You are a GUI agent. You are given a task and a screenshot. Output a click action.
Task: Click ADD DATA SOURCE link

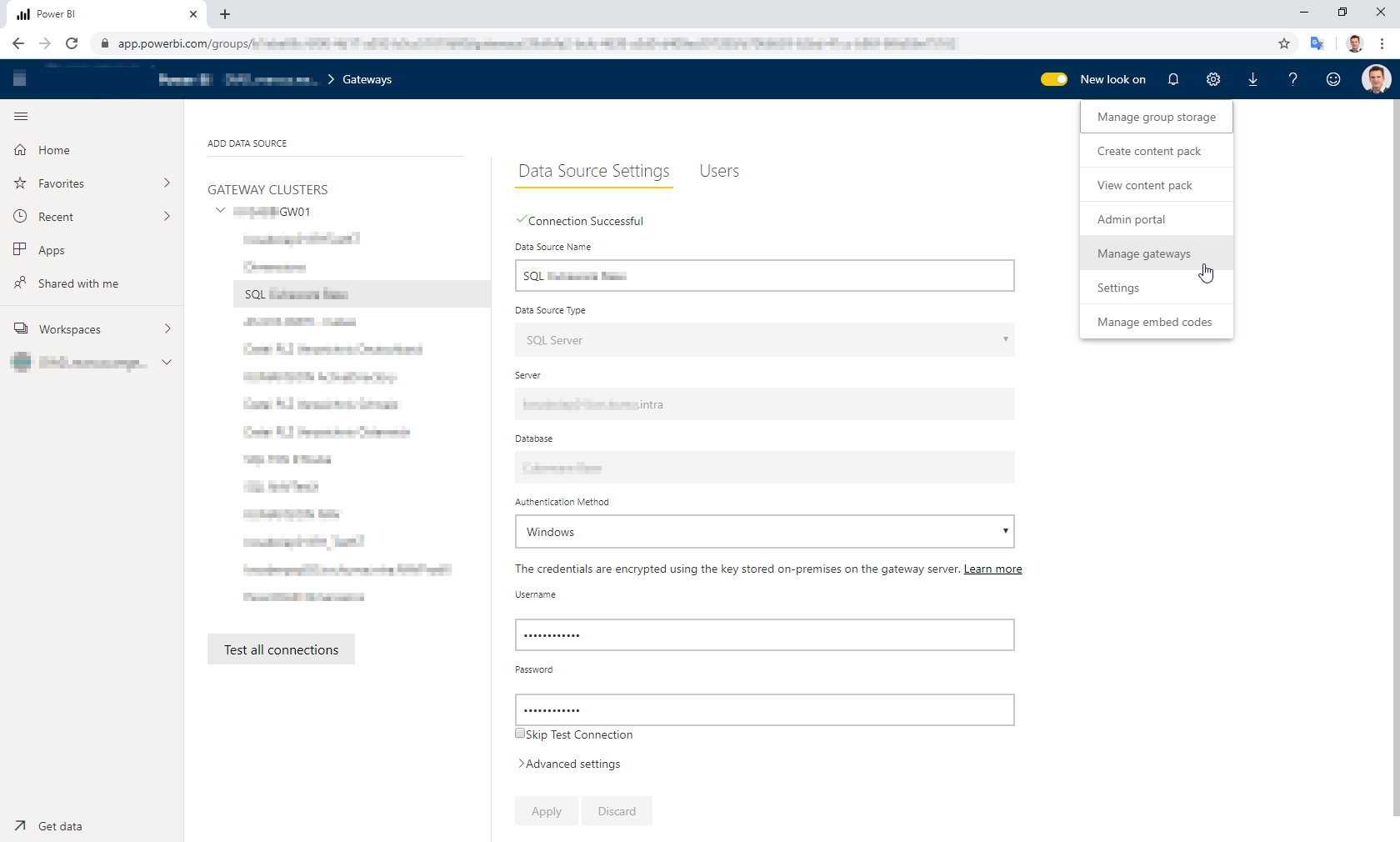[247, 143]
